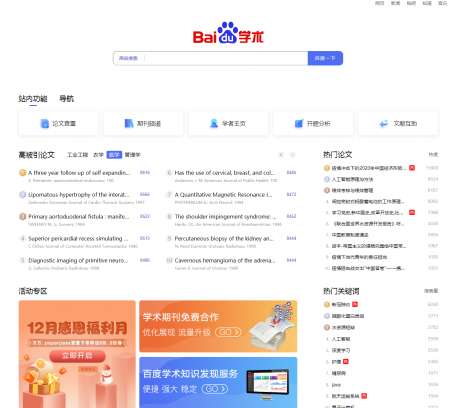Open paper "The shoulder impingement syndrome"

(x=225, y=217)
